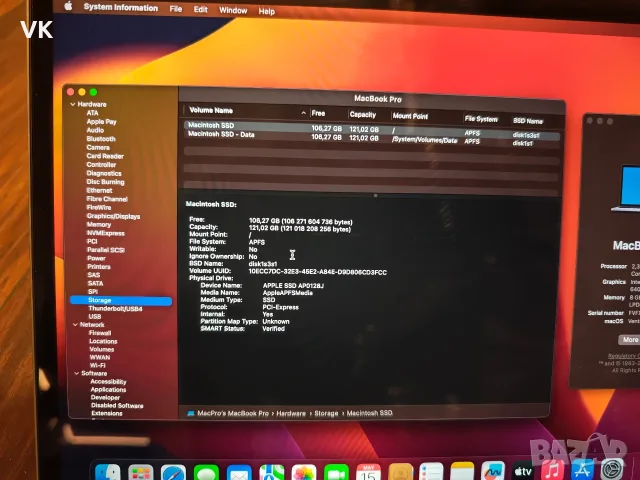The height and width of the screenshot is (480, 640).
Task: Open the File menu
Action: (176, 9)
